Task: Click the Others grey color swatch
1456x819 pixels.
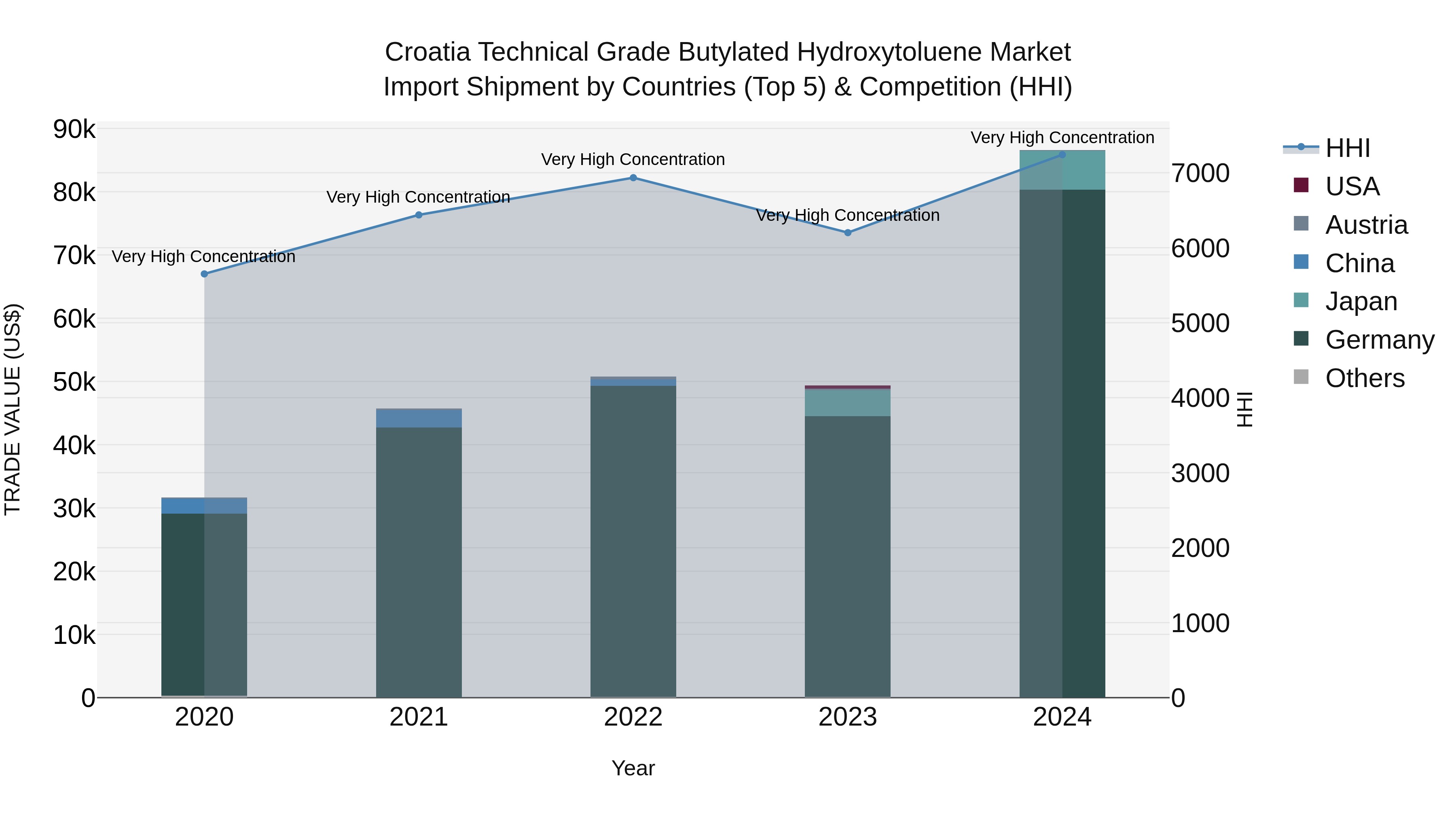Action: pos(1301,377)
